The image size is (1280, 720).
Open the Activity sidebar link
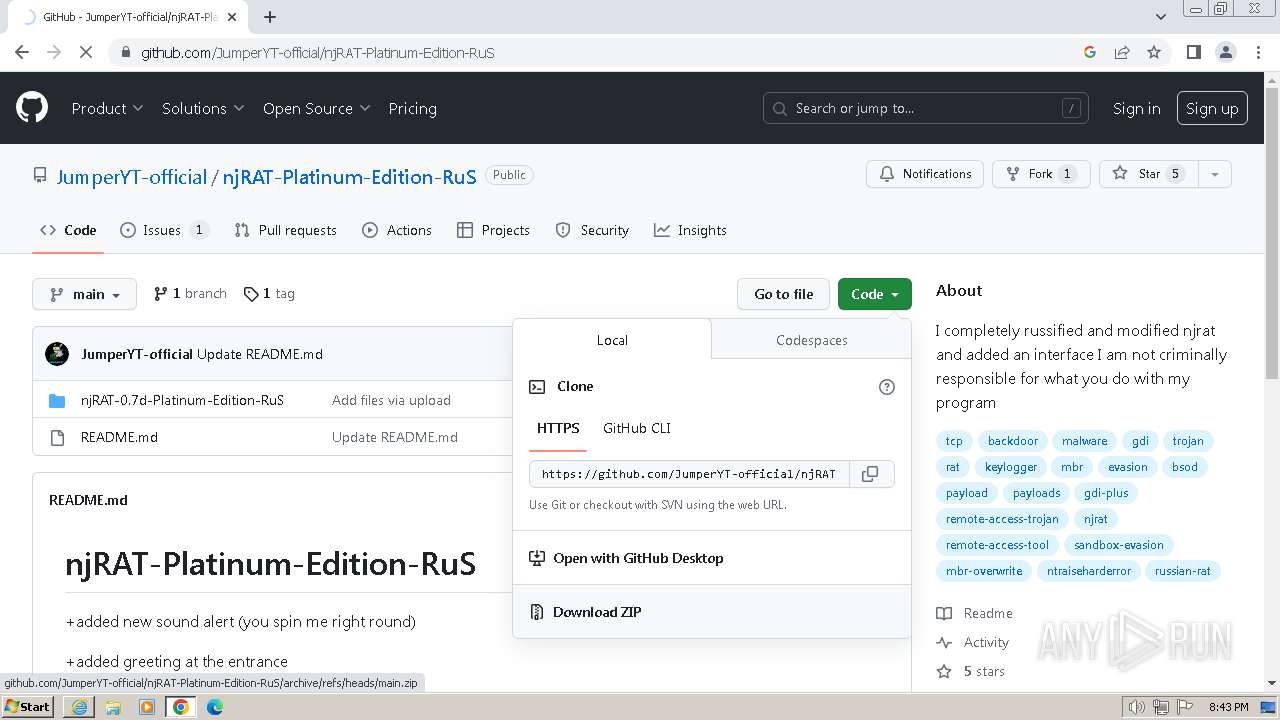click(x=972, y=642)
